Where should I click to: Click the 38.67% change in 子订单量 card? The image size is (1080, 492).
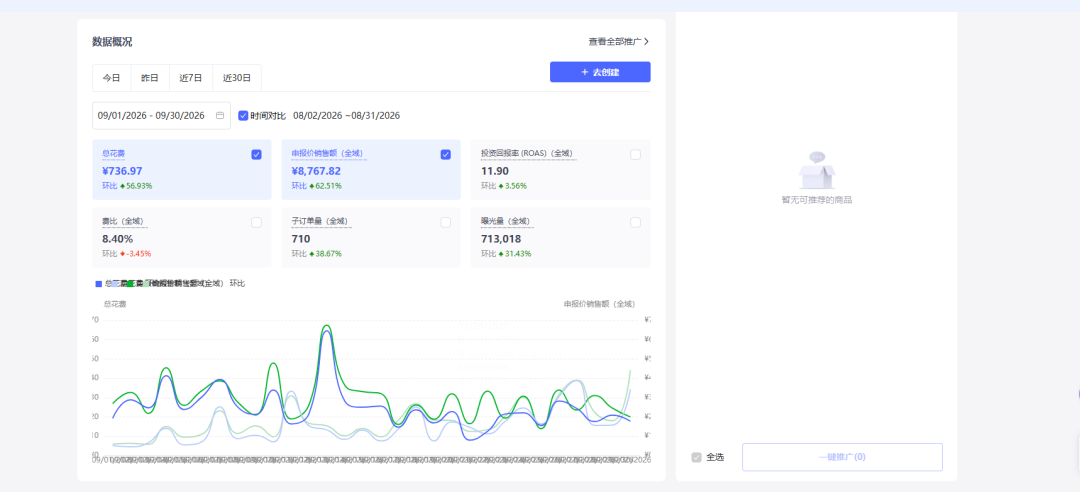(329, 254)
